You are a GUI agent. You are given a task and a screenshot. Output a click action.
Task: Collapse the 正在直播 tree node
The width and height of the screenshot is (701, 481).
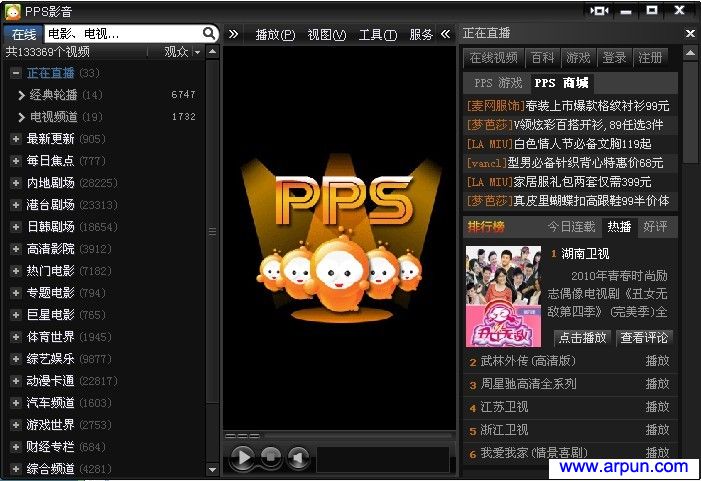(x=16, y=73)
